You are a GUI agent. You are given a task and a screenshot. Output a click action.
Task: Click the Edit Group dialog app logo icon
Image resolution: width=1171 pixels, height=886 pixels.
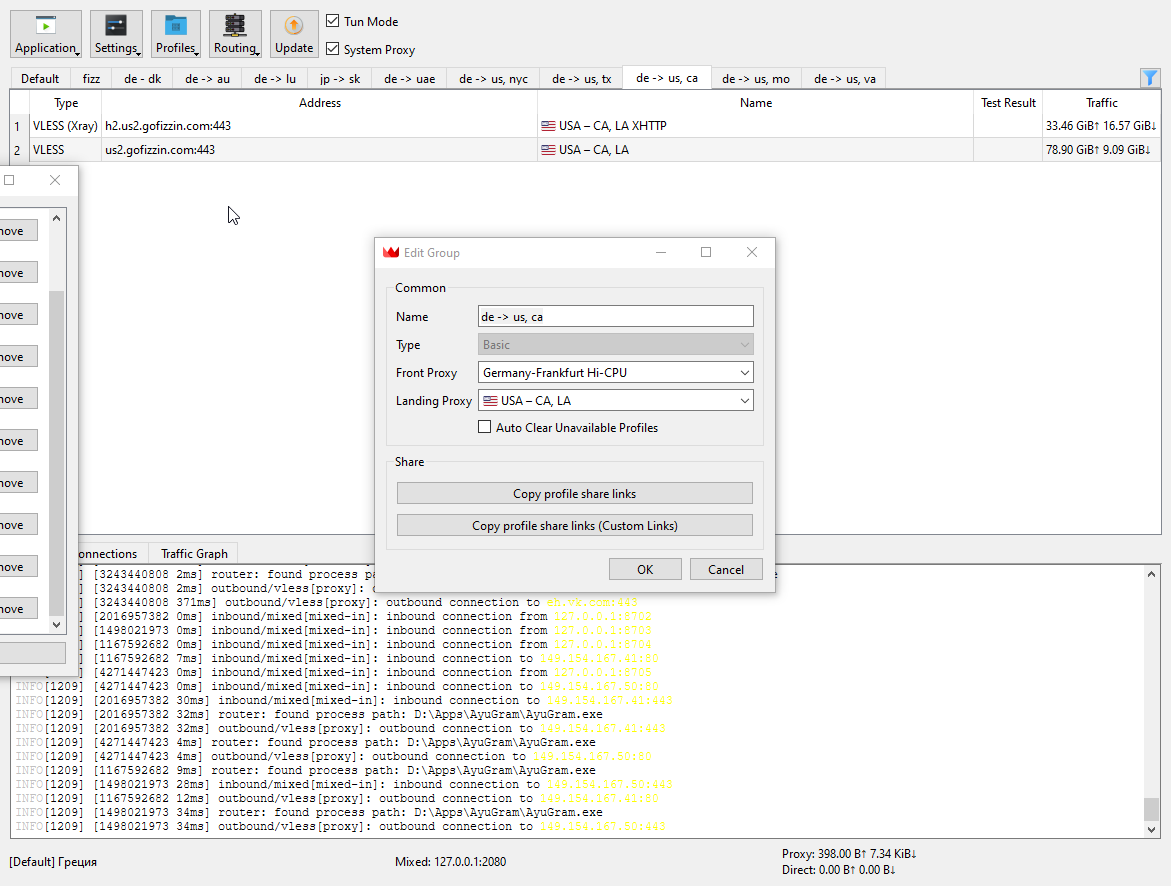[x=391, y=253]
